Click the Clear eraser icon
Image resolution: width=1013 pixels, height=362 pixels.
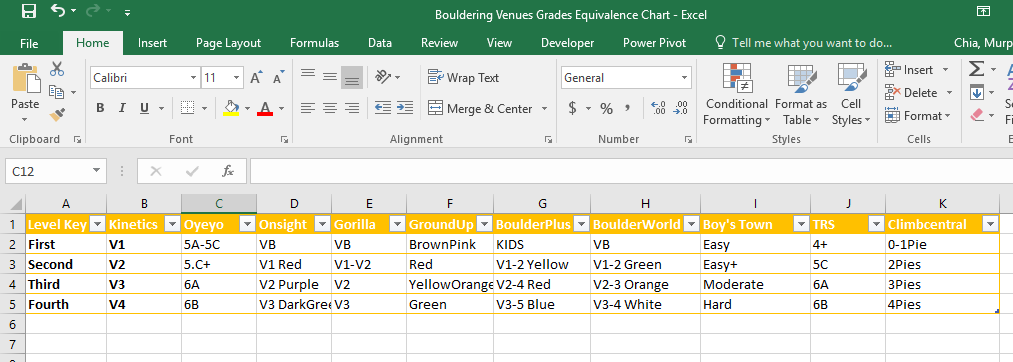click(x=976, y=115)
